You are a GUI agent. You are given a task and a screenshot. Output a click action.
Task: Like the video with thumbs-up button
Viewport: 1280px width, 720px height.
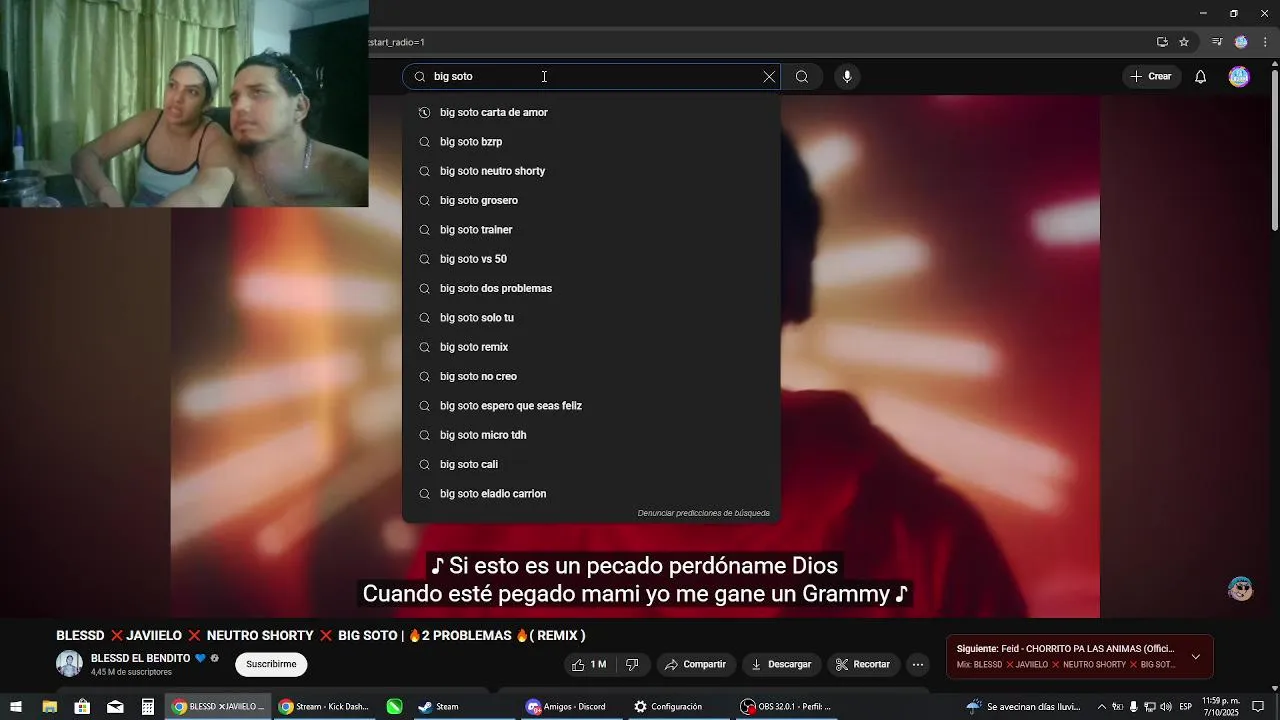tap(589, 664)
